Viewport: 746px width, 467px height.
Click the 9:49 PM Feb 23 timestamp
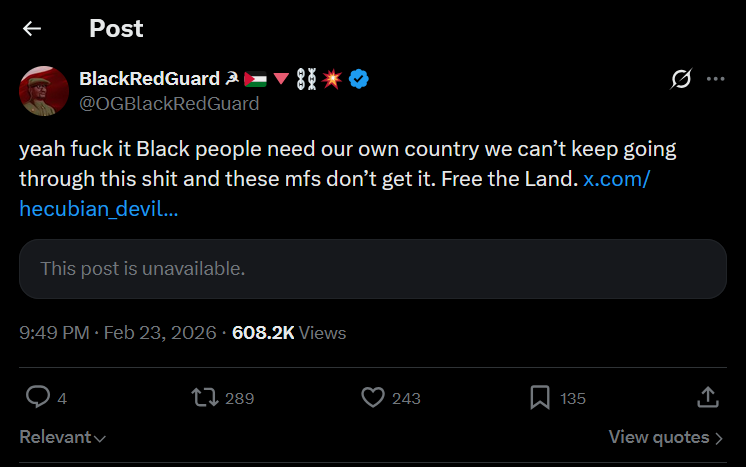point(117,333)
